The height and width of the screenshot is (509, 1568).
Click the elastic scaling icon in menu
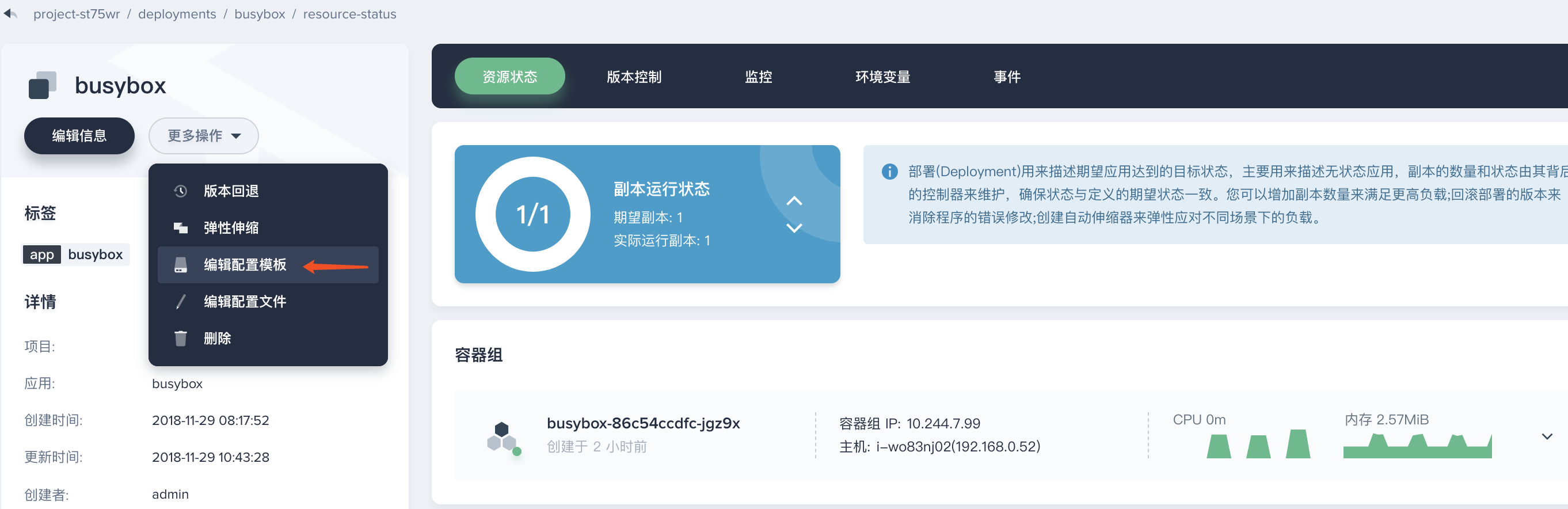click(x=180, y=227)
